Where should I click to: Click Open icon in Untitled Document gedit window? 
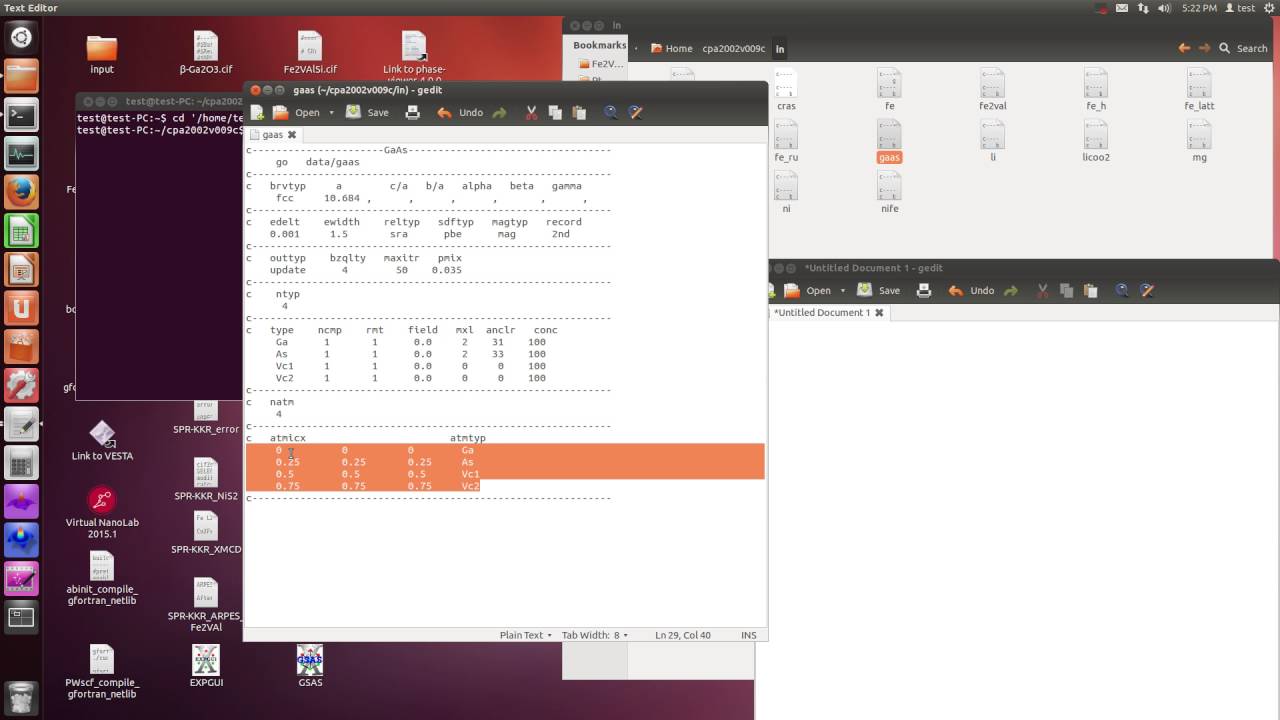(792, 291)
